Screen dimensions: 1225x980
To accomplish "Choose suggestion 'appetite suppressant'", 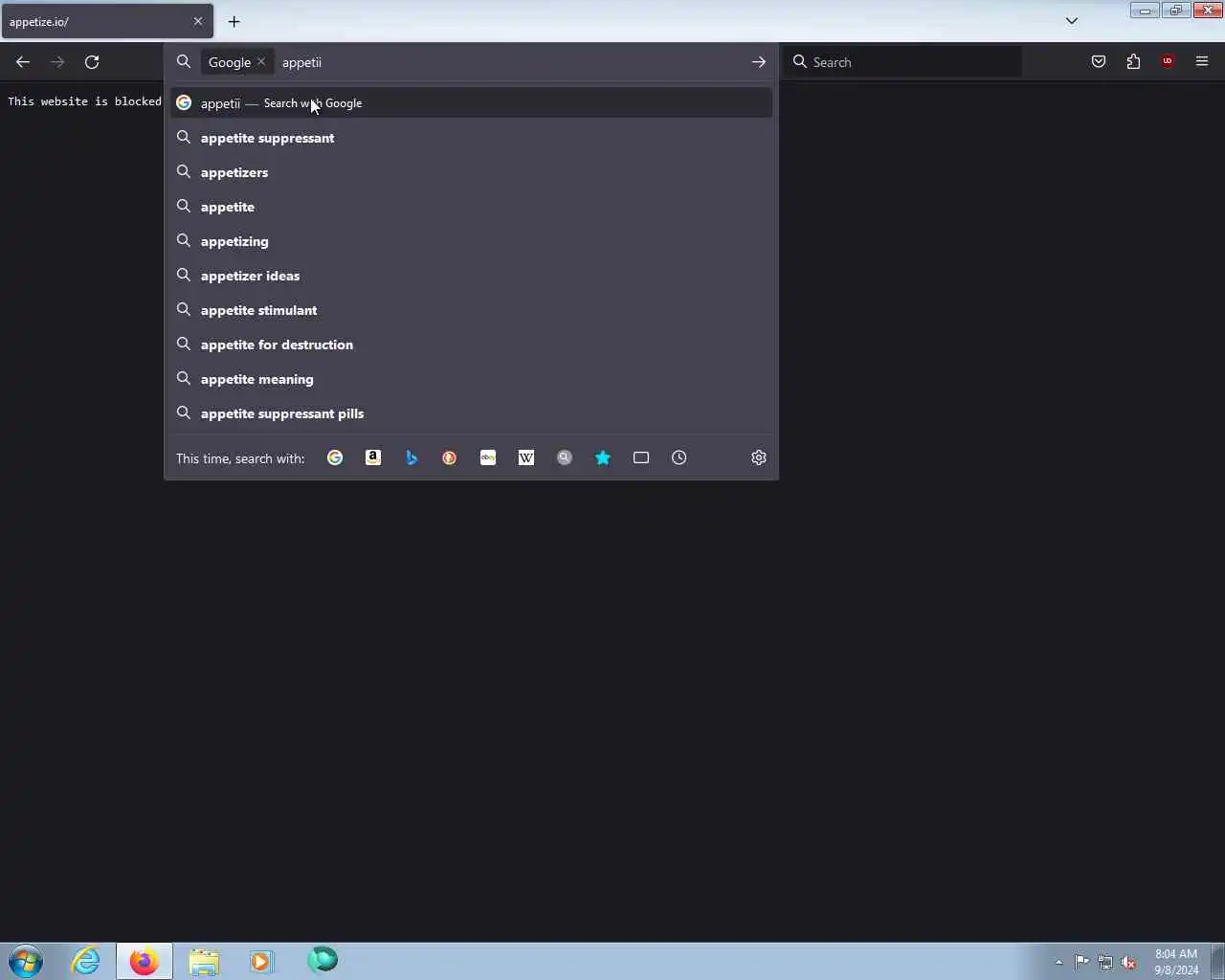I will coord(471,138).
